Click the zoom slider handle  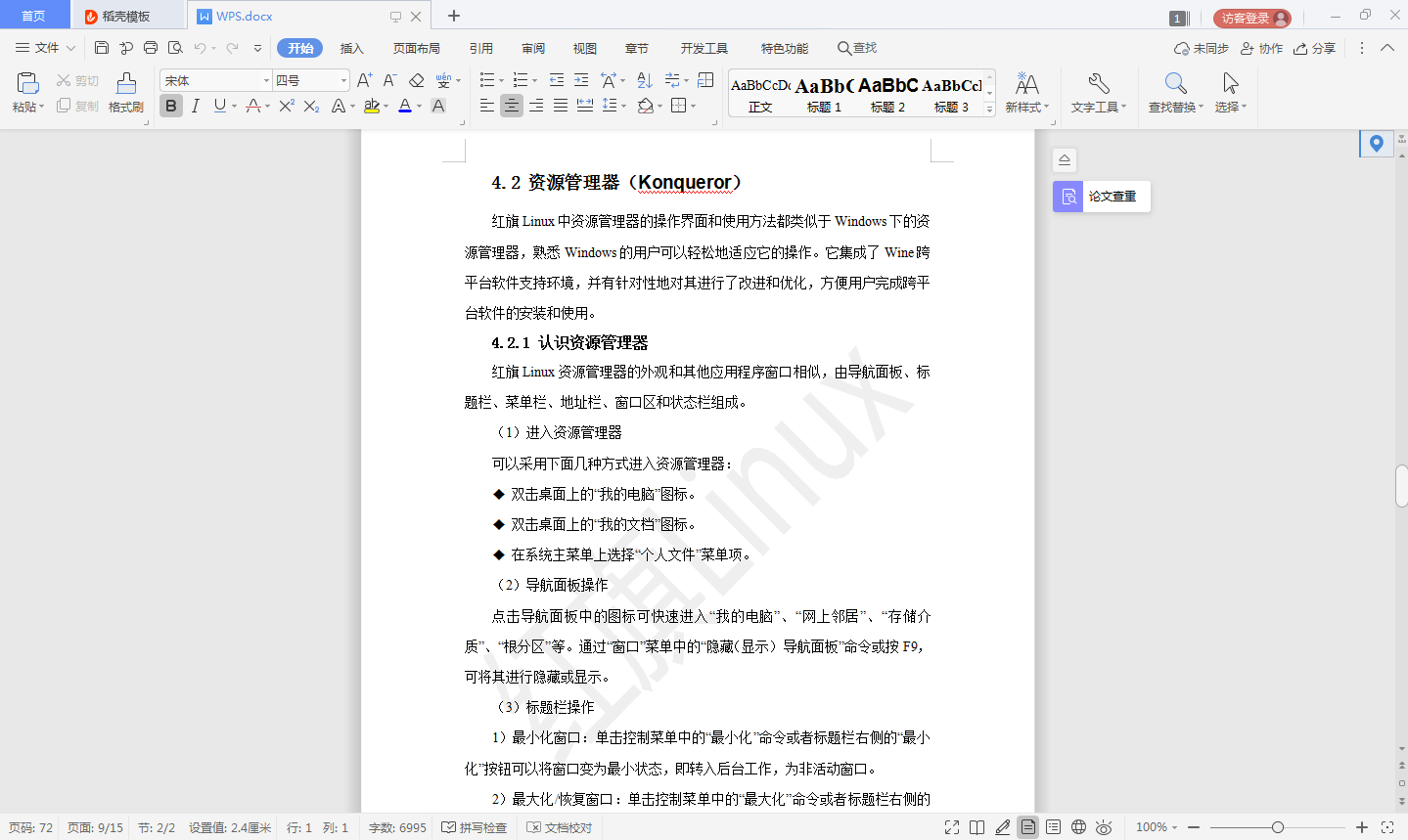1277,827
